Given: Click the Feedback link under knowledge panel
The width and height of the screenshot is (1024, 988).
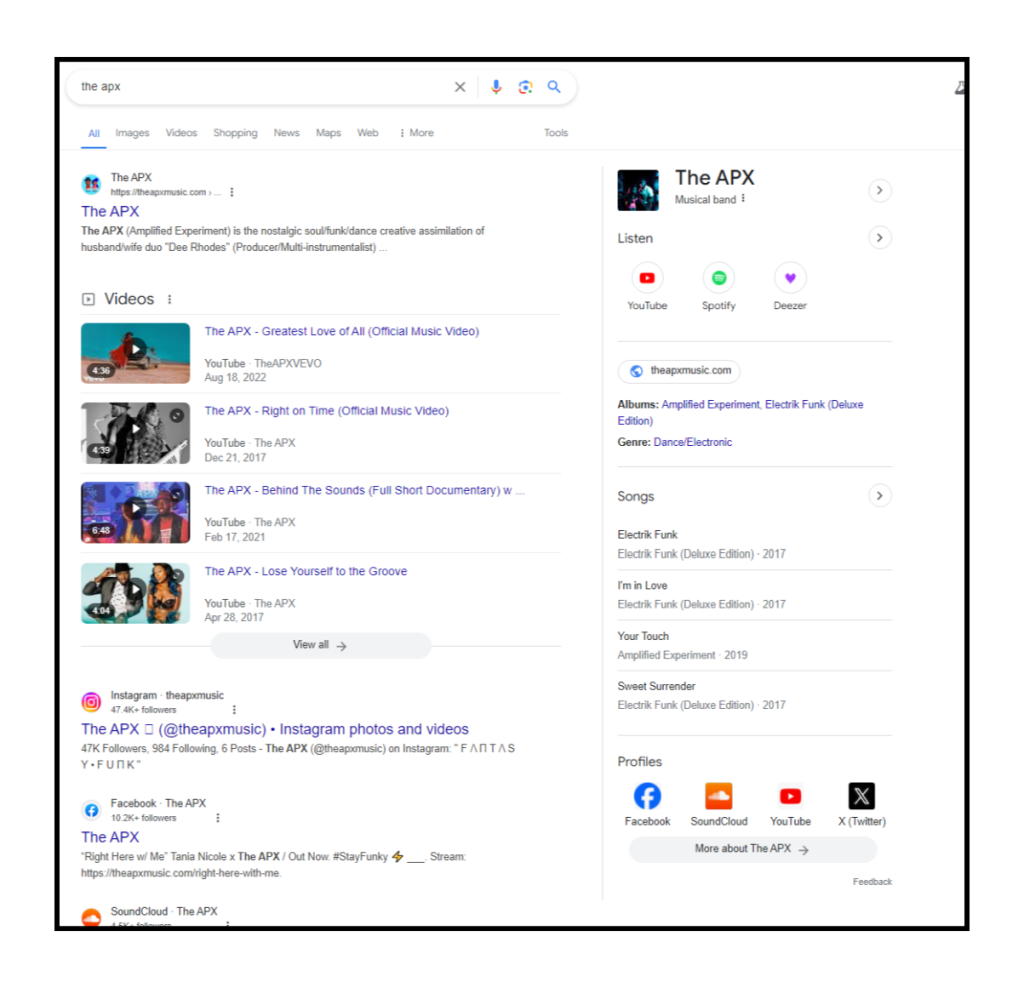Looking at the screenshot, I should click(872, 882).
